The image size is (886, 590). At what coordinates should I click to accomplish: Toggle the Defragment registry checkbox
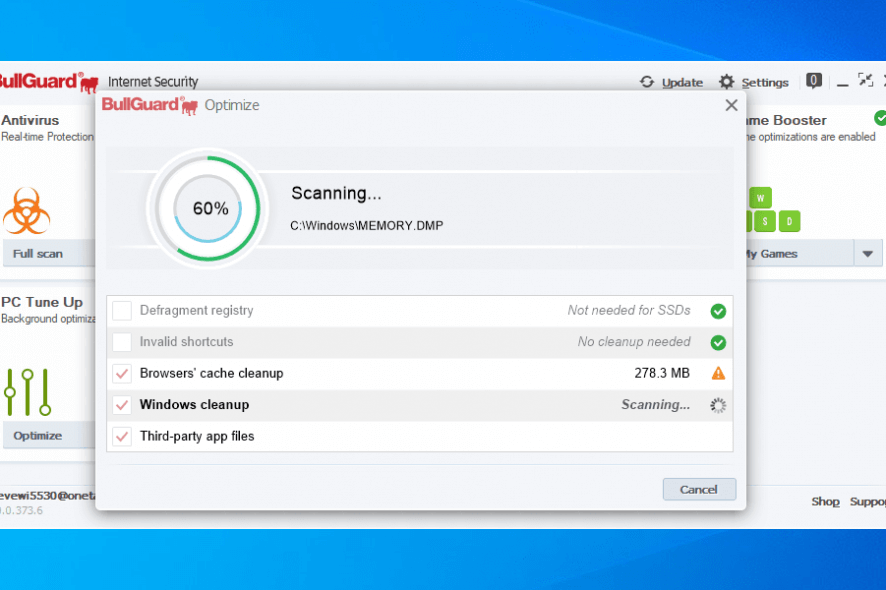pos(122,311)
